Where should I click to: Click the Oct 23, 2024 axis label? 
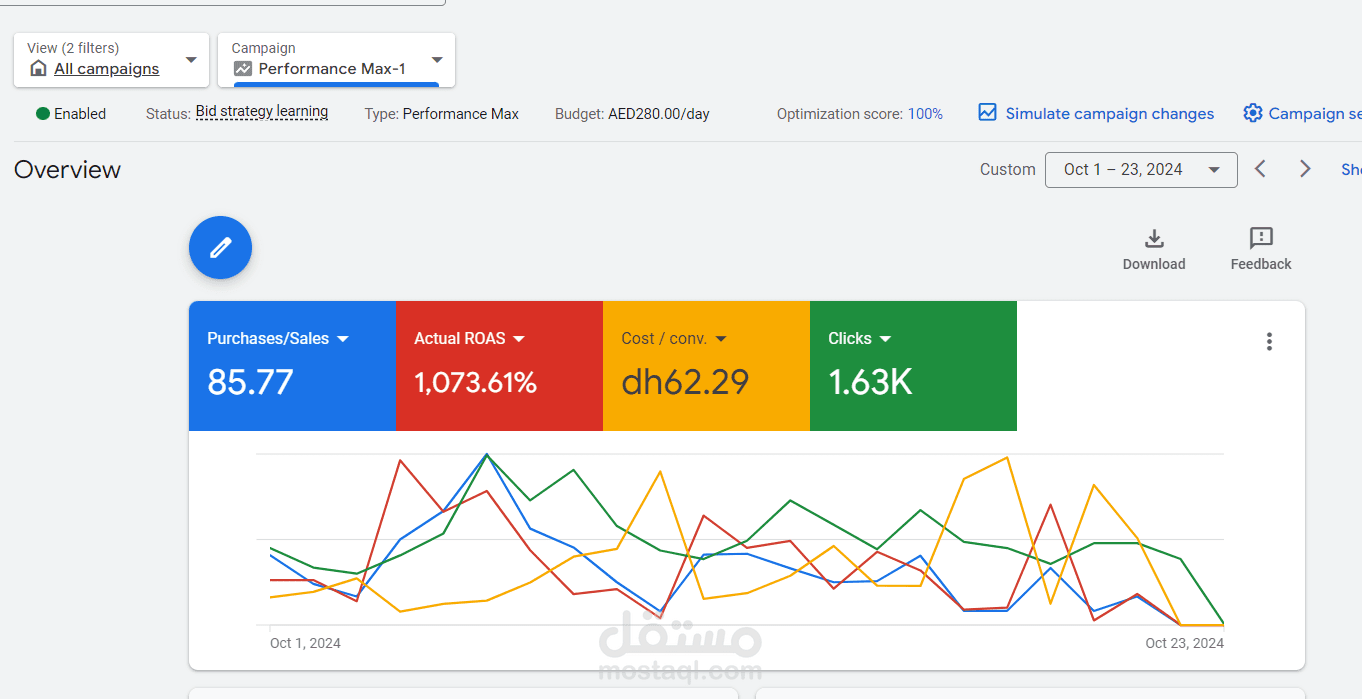pos(1184,643)
